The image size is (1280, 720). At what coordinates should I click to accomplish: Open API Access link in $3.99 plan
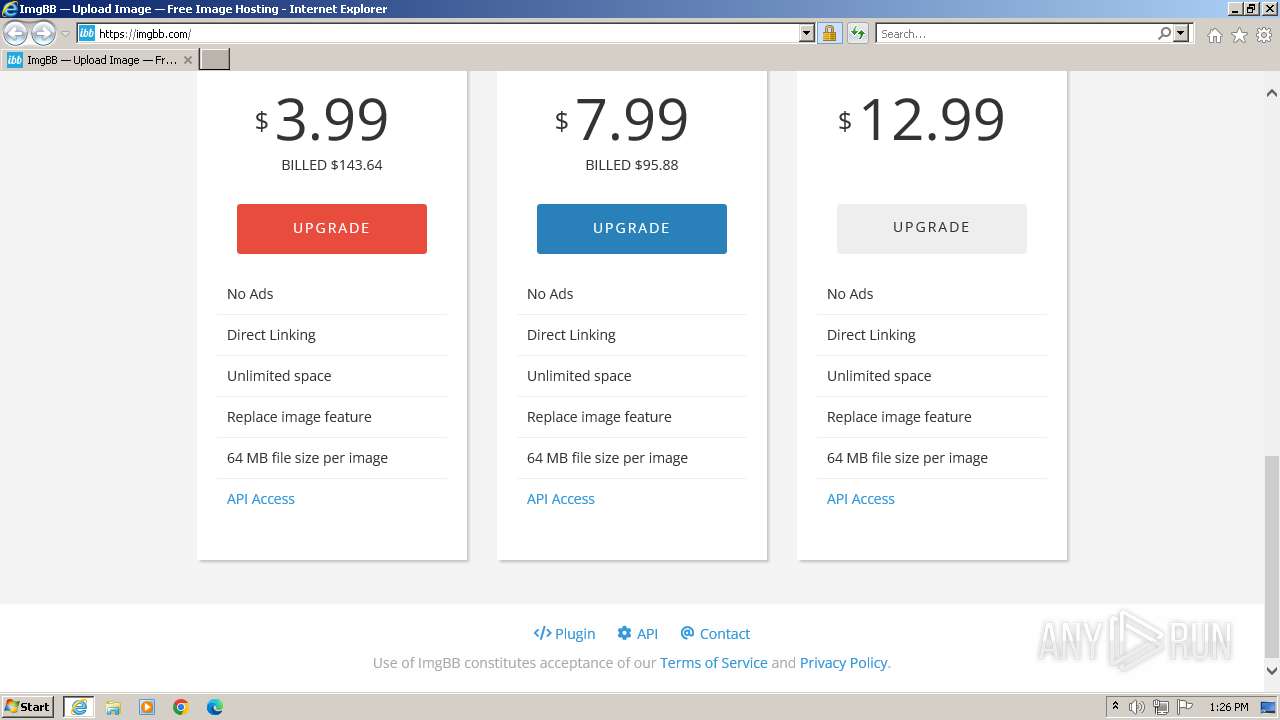(261, 499)
